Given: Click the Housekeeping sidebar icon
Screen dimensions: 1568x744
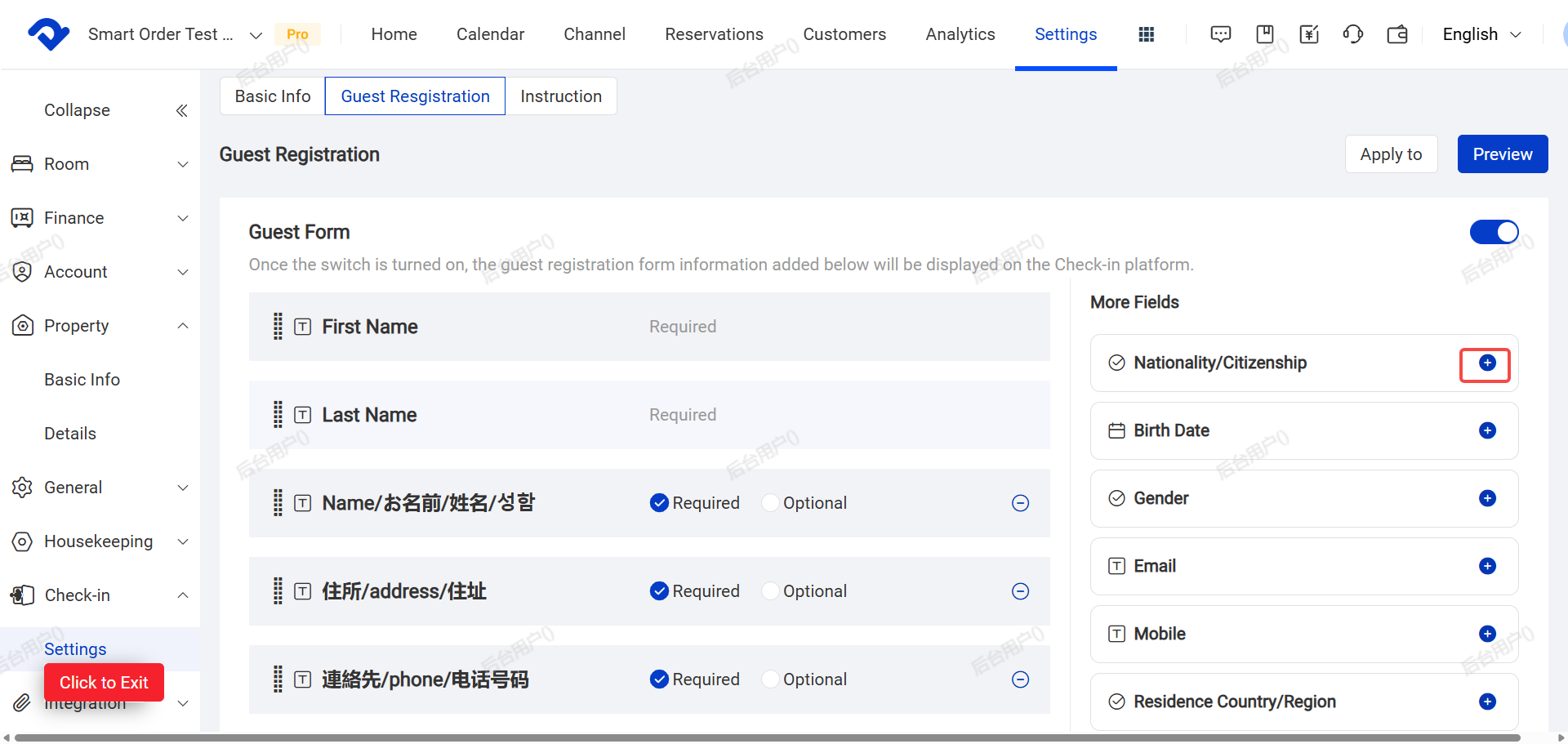Looking at the screenshot, I should point(22,541).
